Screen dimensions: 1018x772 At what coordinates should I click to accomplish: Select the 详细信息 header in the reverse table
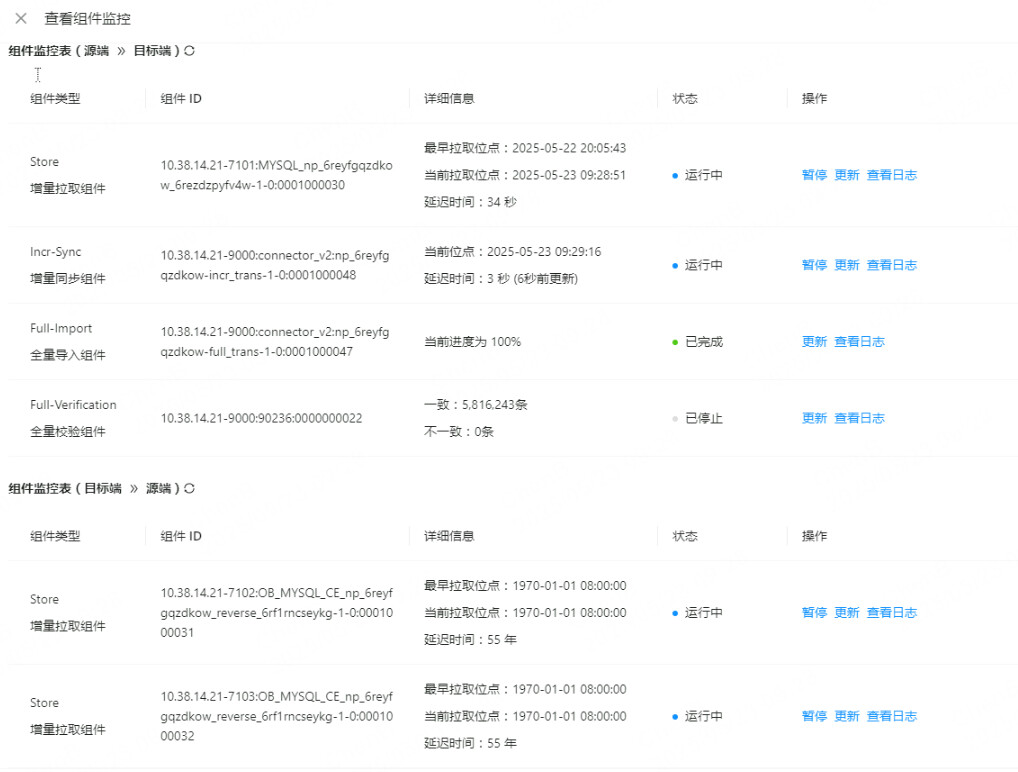point(449,536)
